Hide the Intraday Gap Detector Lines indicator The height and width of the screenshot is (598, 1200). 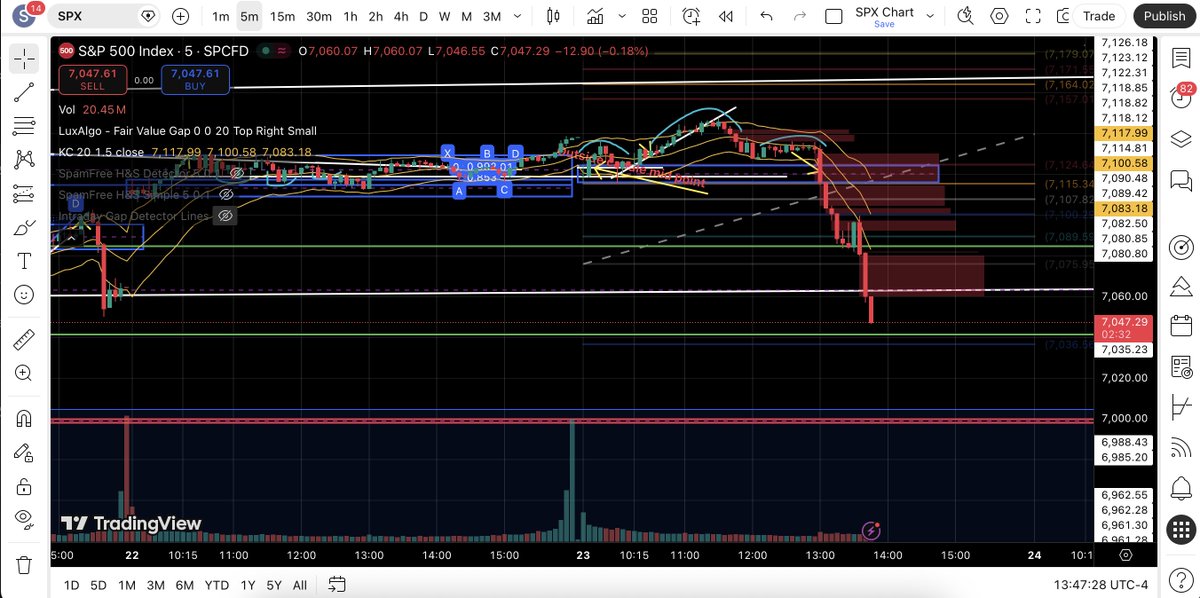[225, 215]
